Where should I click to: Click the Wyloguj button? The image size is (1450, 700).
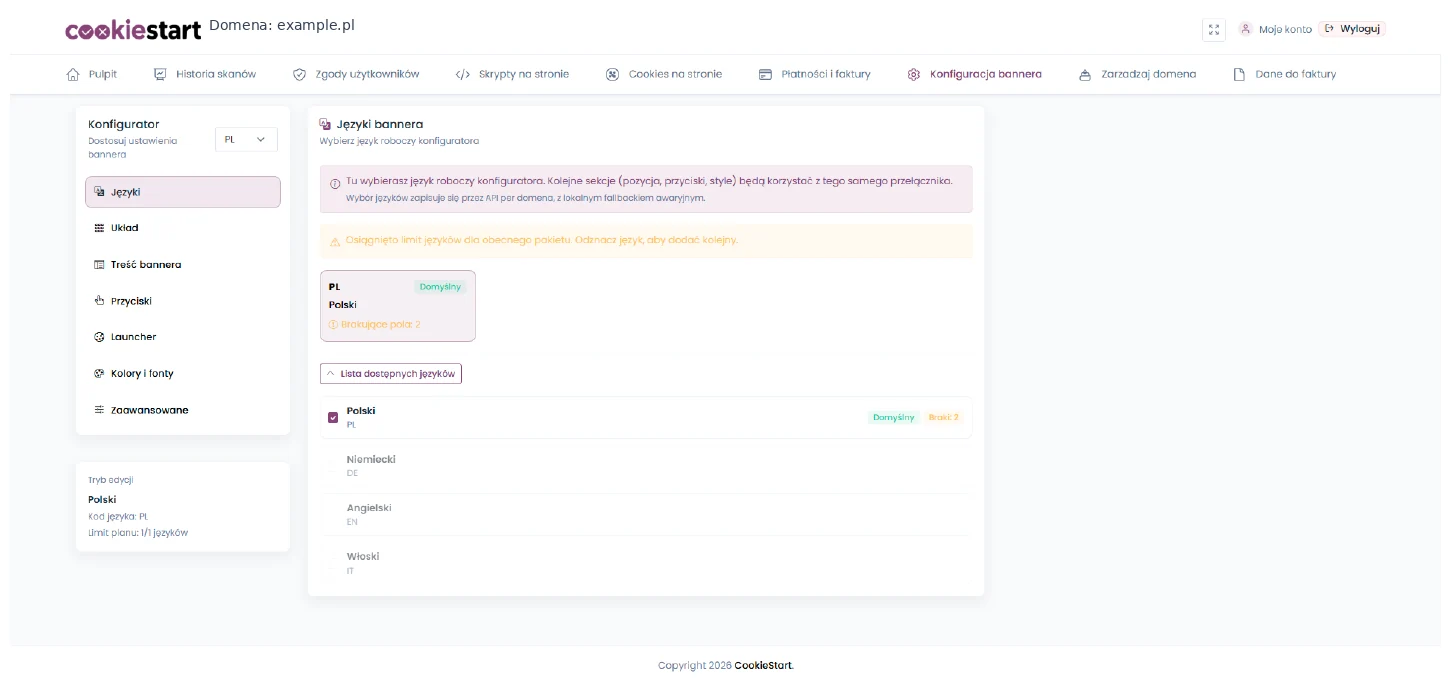point(1352,29)
